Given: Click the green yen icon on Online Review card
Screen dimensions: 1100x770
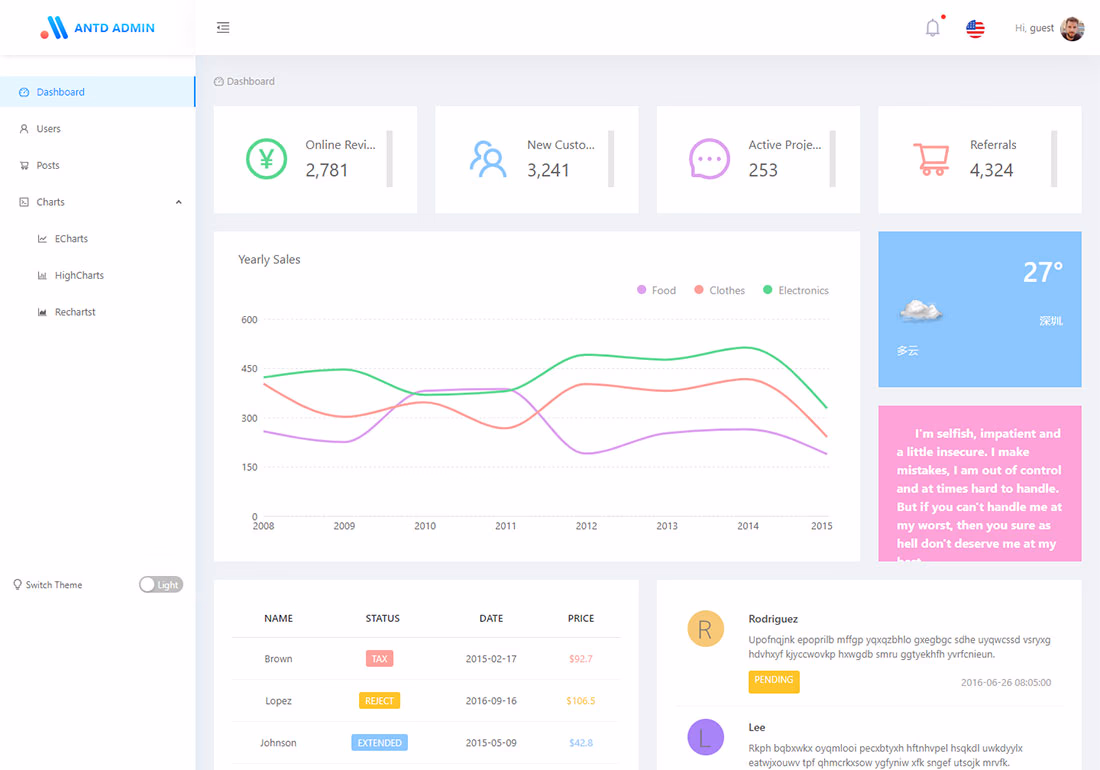Looking at the screenshot, I should (x=267, y=159).
